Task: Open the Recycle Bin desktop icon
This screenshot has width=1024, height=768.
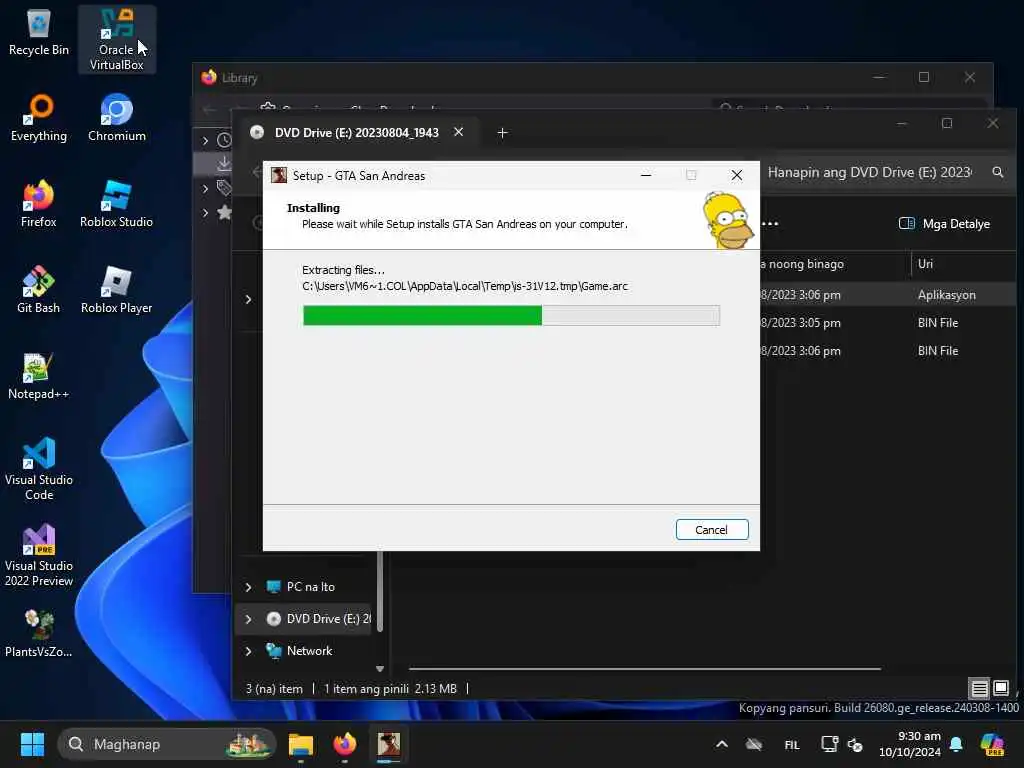Action: 39,34
